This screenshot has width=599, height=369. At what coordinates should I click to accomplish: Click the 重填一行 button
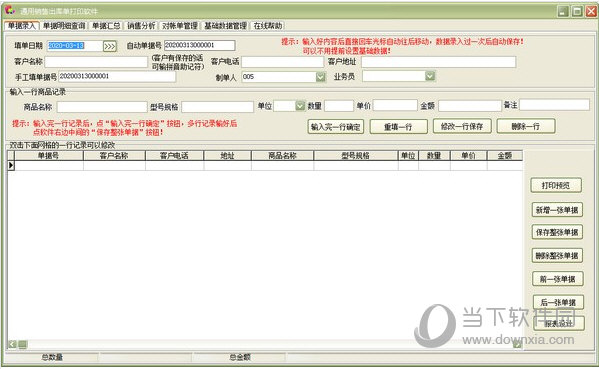tap(398, 126)
